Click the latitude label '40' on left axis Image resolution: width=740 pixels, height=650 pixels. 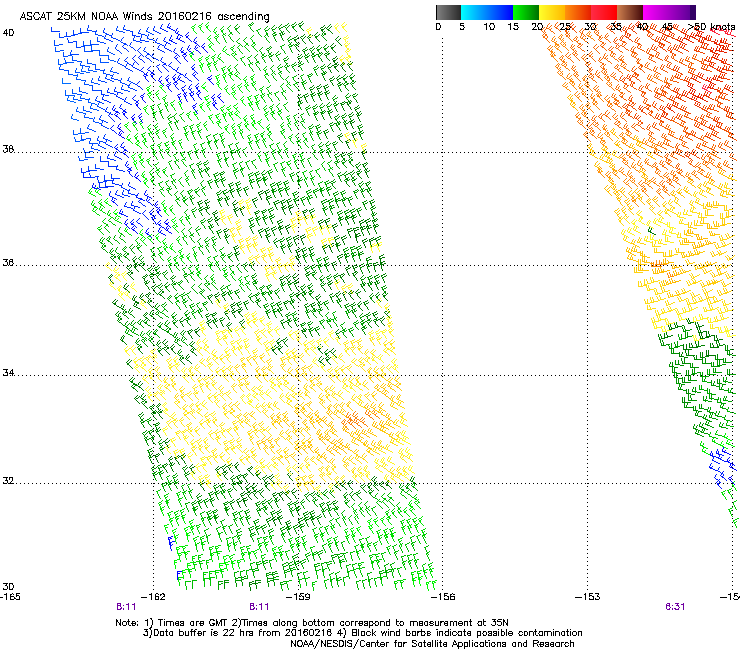pyautogui.click(x=8, y=33)
